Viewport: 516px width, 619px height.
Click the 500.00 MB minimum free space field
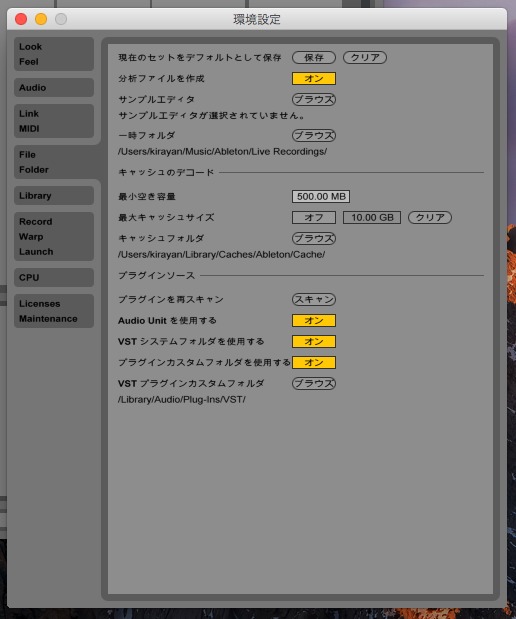tap(321, 196)
